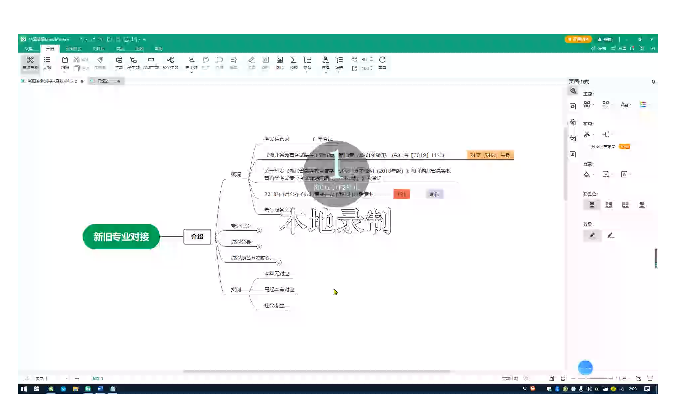
Task: Click the Format Painter tool
Action: click(x=99, y=62)
